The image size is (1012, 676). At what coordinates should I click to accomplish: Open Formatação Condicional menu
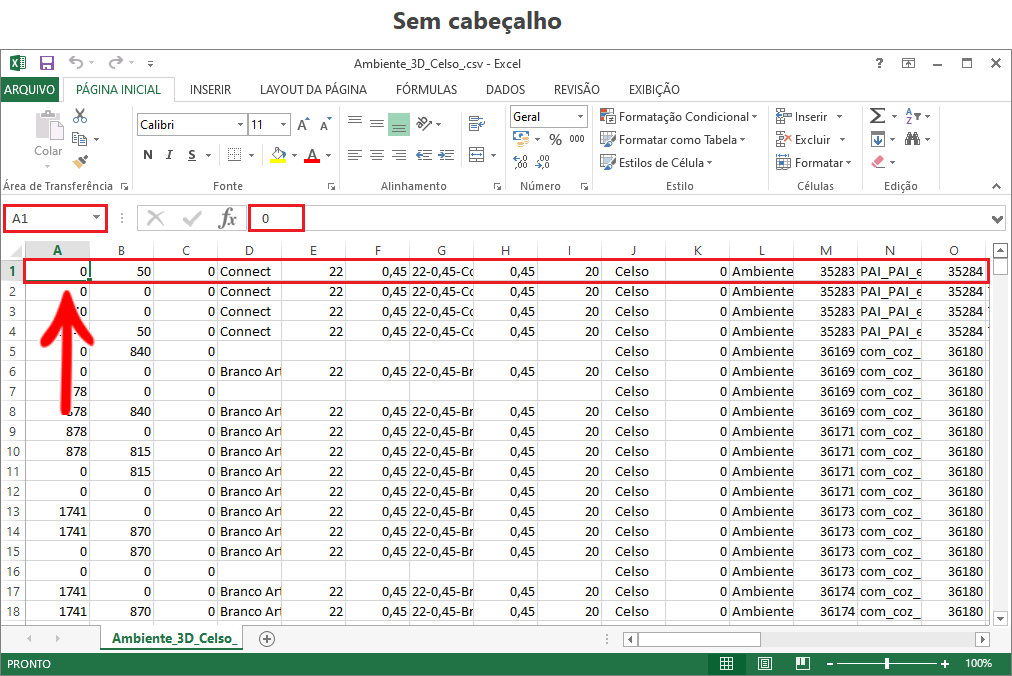click(679, 117)
